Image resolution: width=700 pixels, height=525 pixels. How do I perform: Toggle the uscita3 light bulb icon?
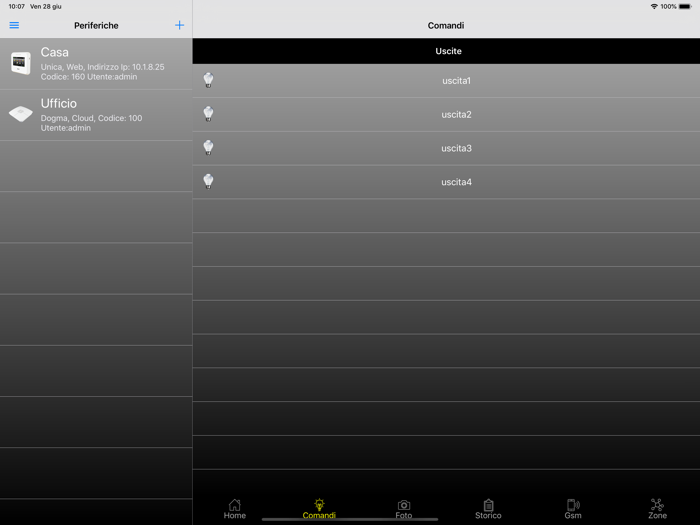[208, 148]
